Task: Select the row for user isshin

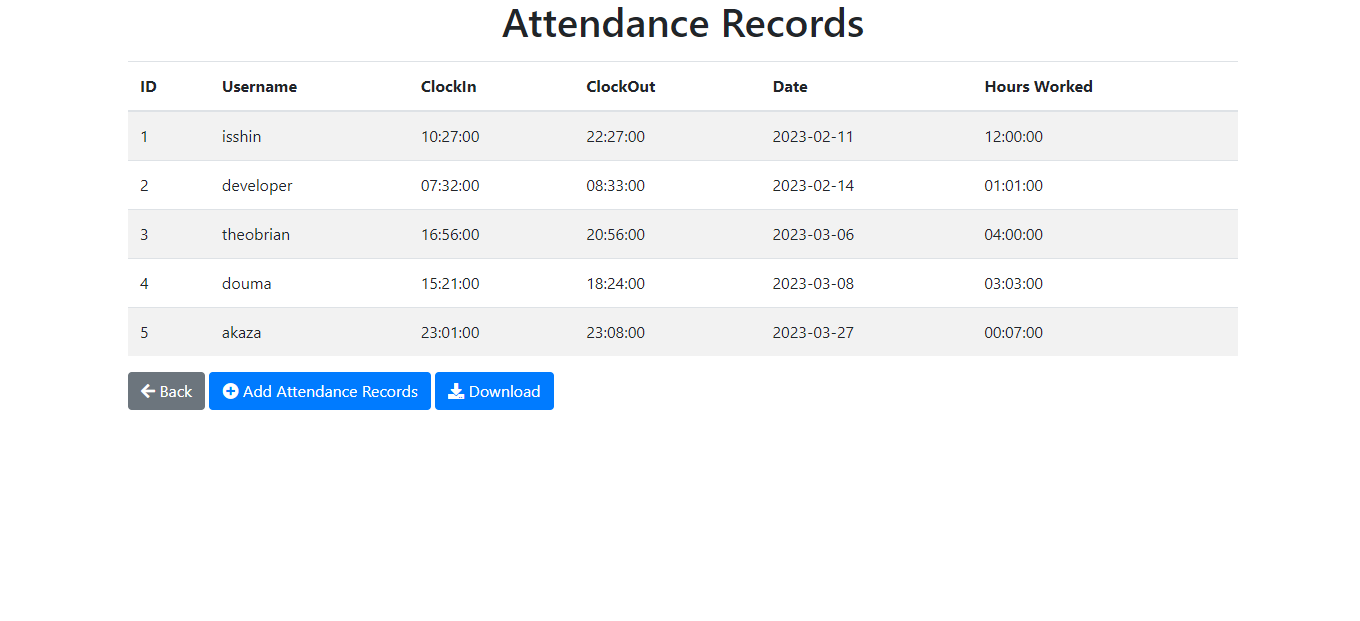Action: click(683, 136)
